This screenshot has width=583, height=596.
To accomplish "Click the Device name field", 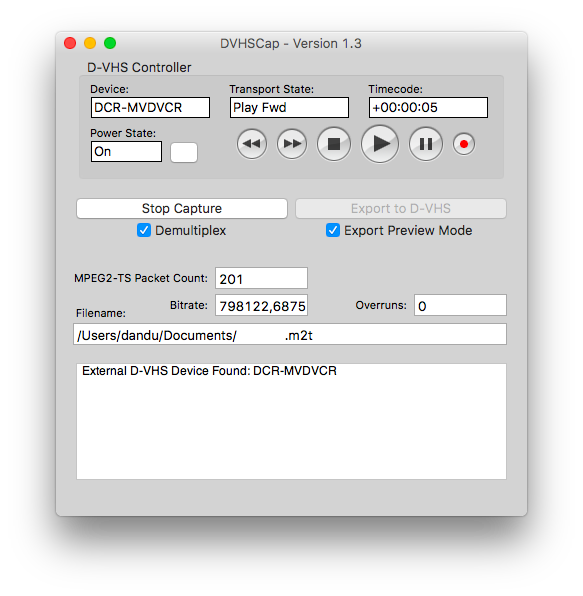I will coord(150,108).
